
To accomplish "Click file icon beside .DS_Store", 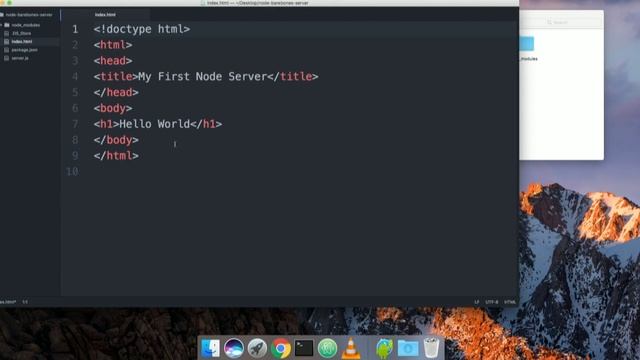I will 7,33.
